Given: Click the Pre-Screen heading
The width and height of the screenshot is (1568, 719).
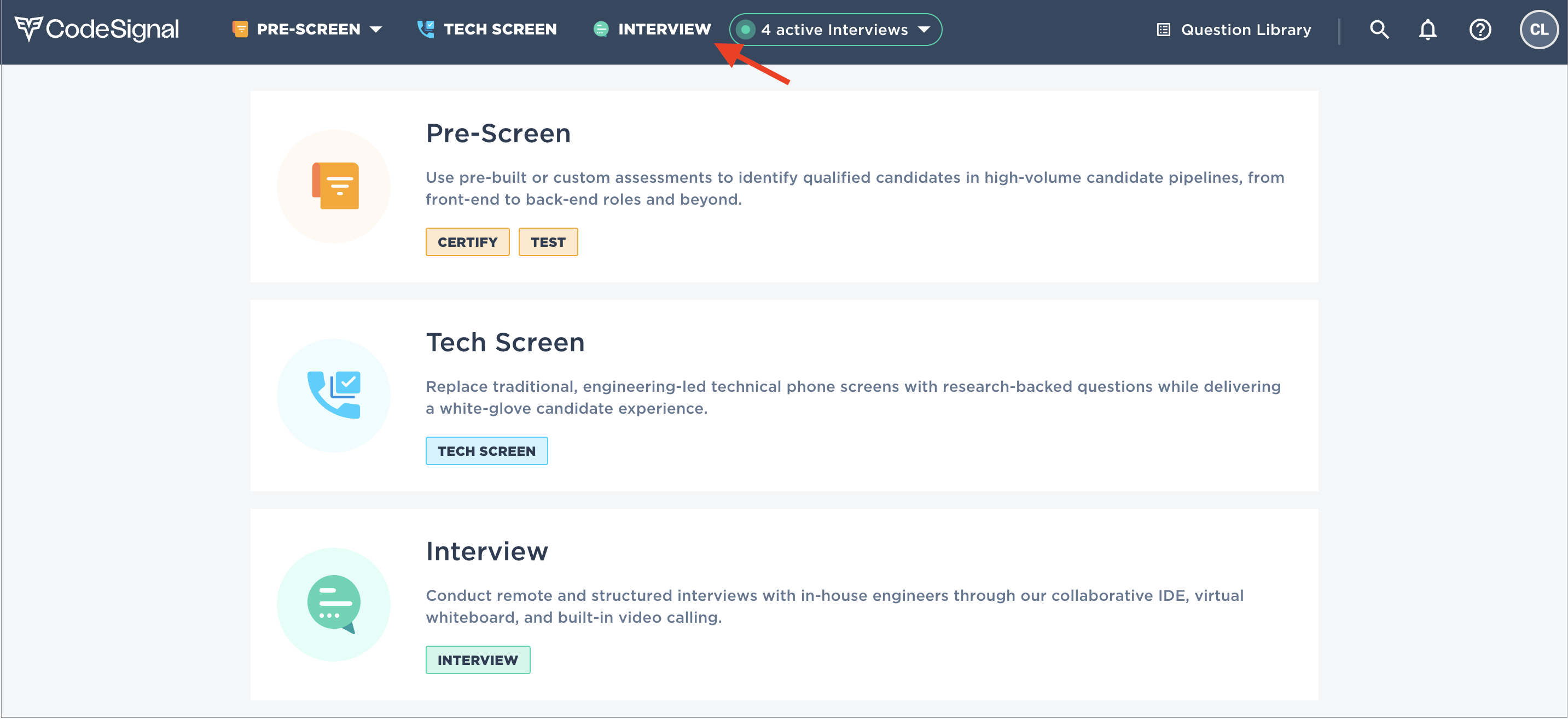Looking at the screenshot, I should [498, 133].
